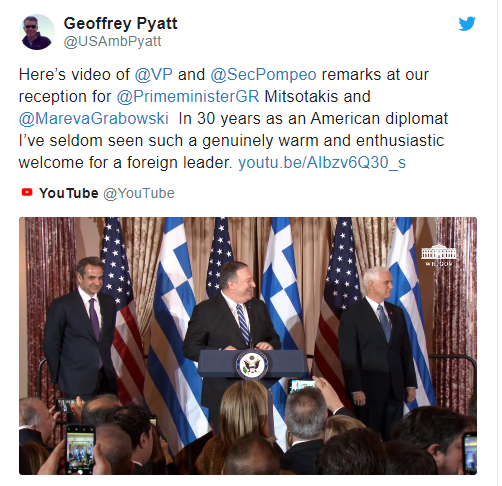The image size is (502, 486).
Task: Click the red YouTube play icon
Action: 27,192
